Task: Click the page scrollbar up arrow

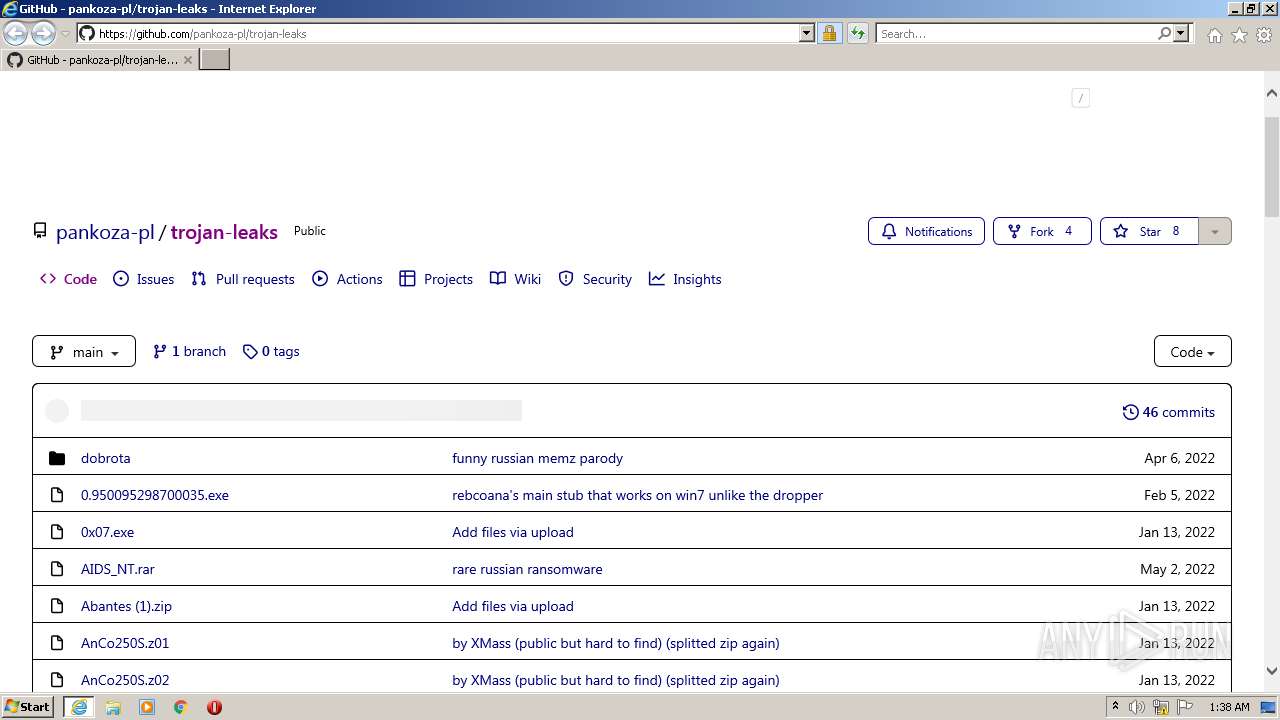Action: (1271, 93)
